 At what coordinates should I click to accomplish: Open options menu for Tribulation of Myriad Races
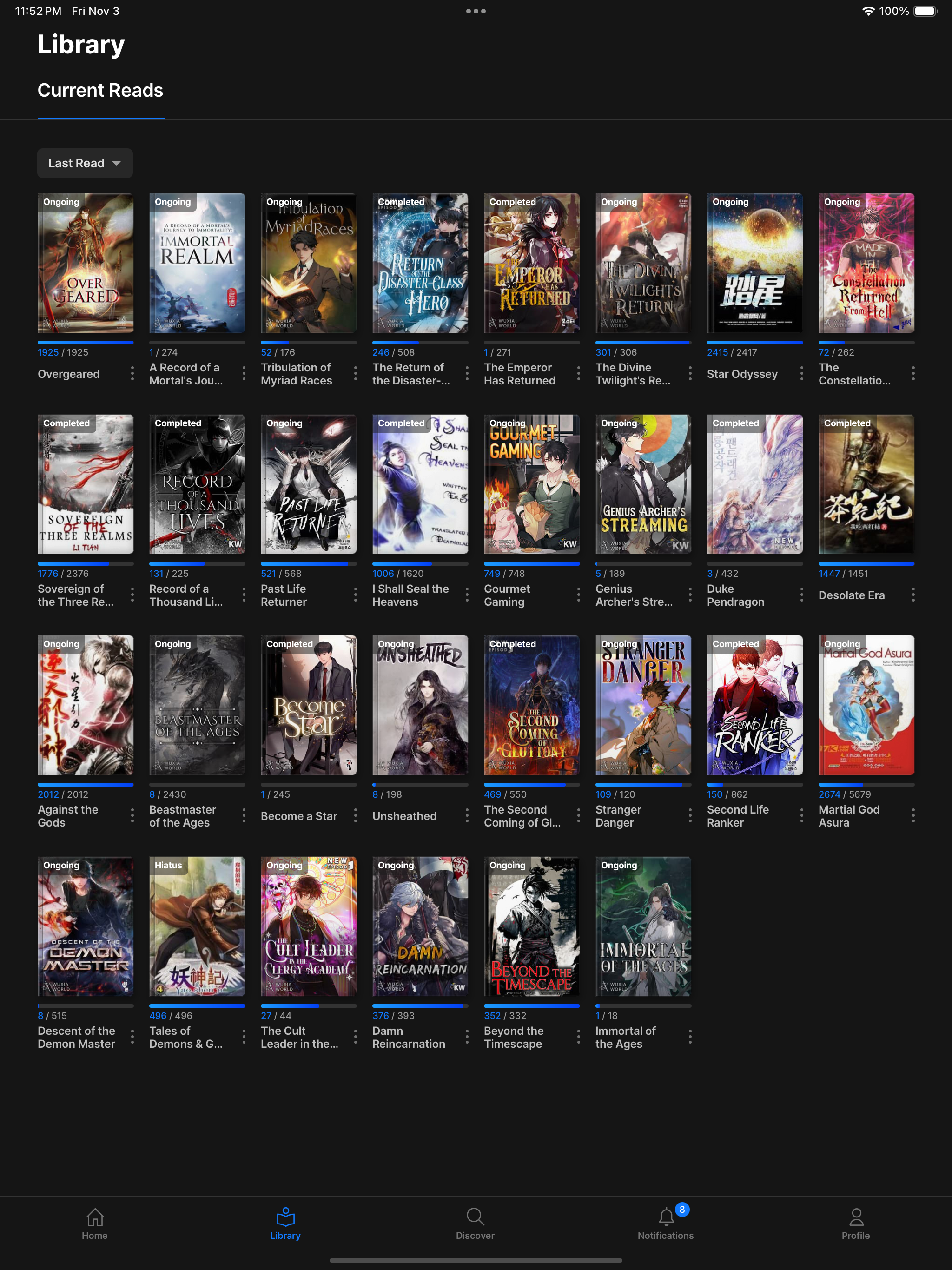356,374
